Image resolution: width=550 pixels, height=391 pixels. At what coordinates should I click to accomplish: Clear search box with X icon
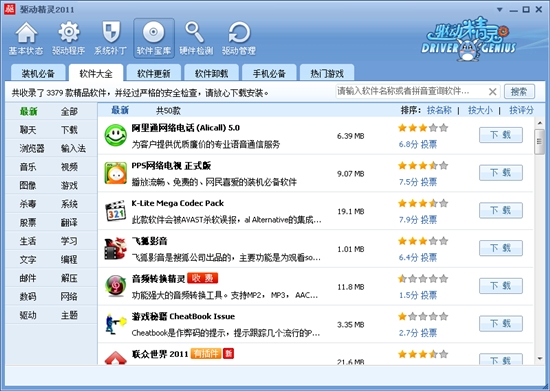coord(492,92)
